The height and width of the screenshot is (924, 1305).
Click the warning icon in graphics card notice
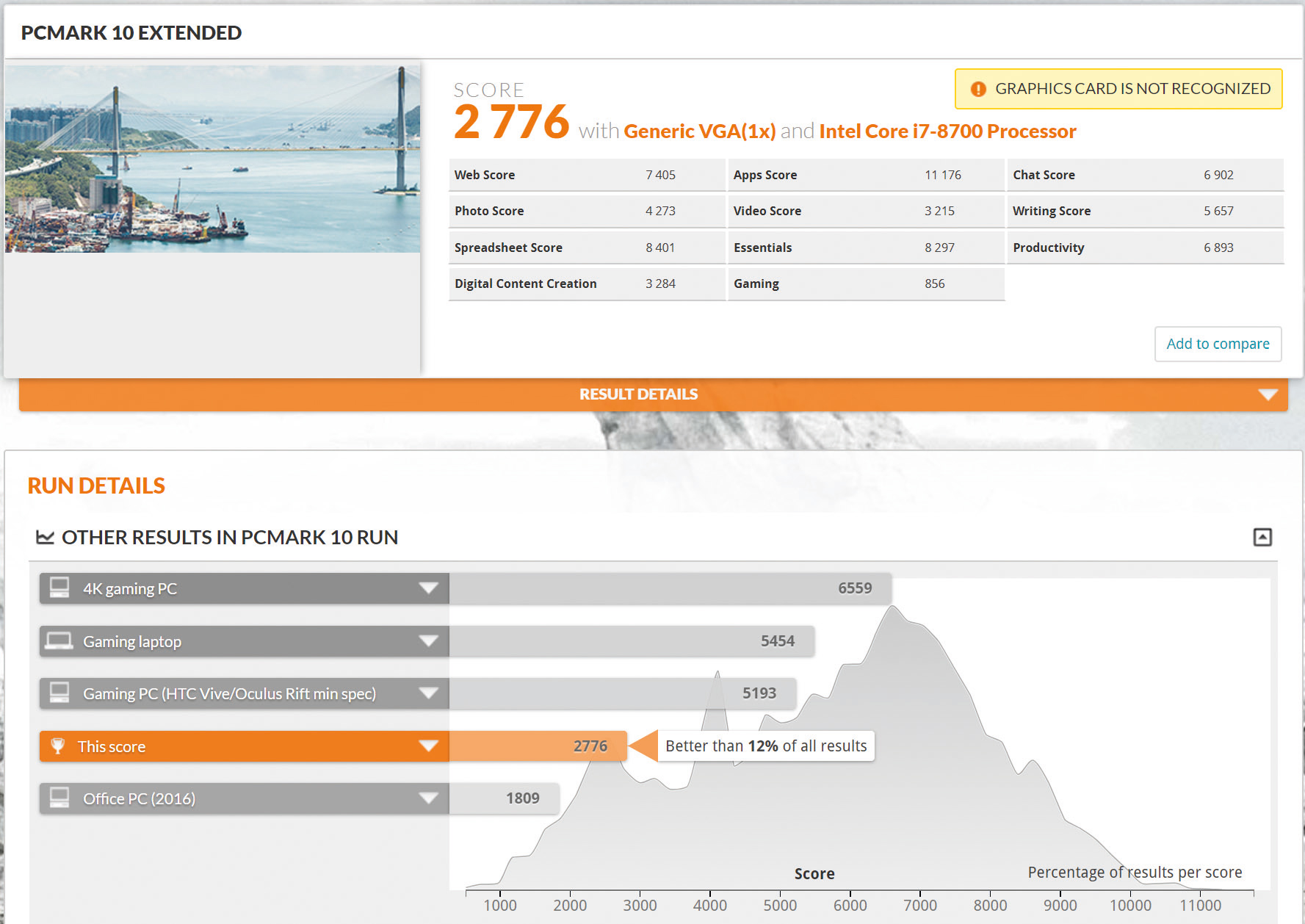978,89
